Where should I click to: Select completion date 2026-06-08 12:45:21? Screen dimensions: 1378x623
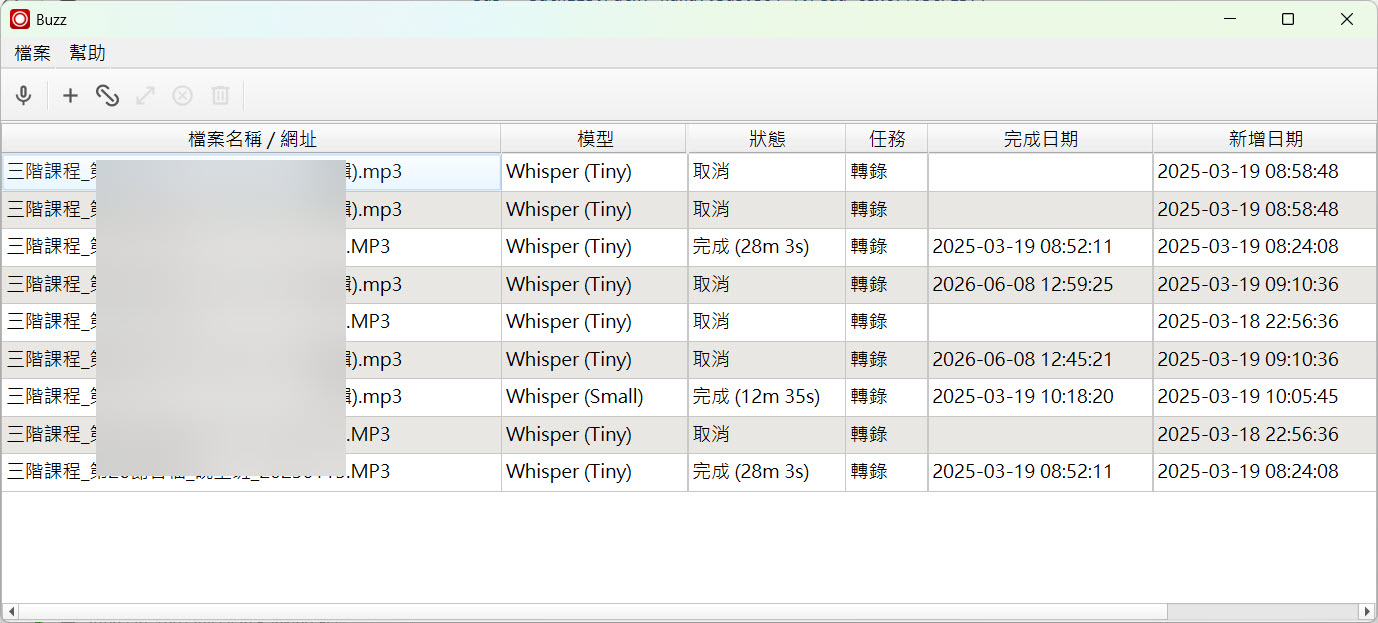coord(1040,360)
